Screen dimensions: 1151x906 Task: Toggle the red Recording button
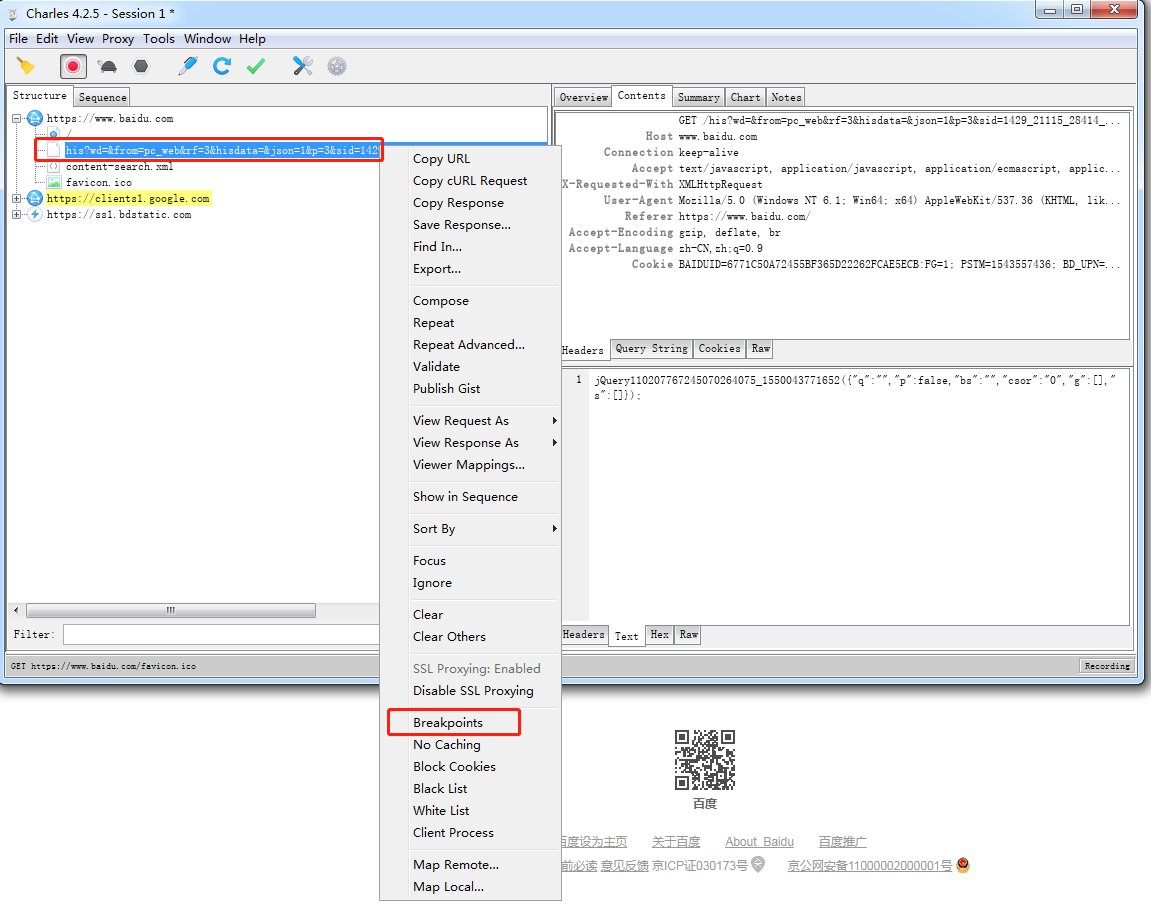point(73,66)
